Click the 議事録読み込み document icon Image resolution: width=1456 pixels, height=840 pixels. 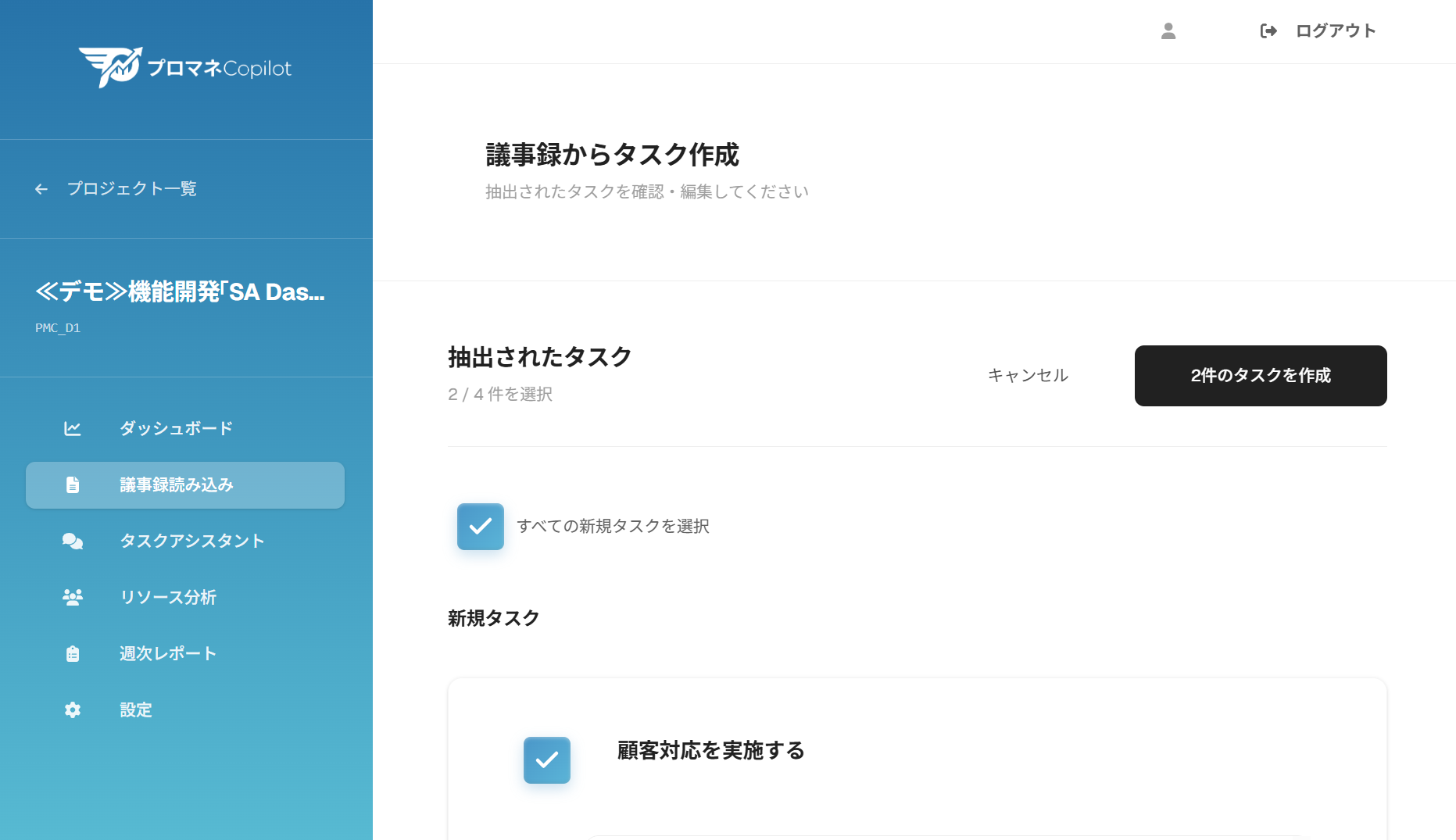click(x=72, y=484)
